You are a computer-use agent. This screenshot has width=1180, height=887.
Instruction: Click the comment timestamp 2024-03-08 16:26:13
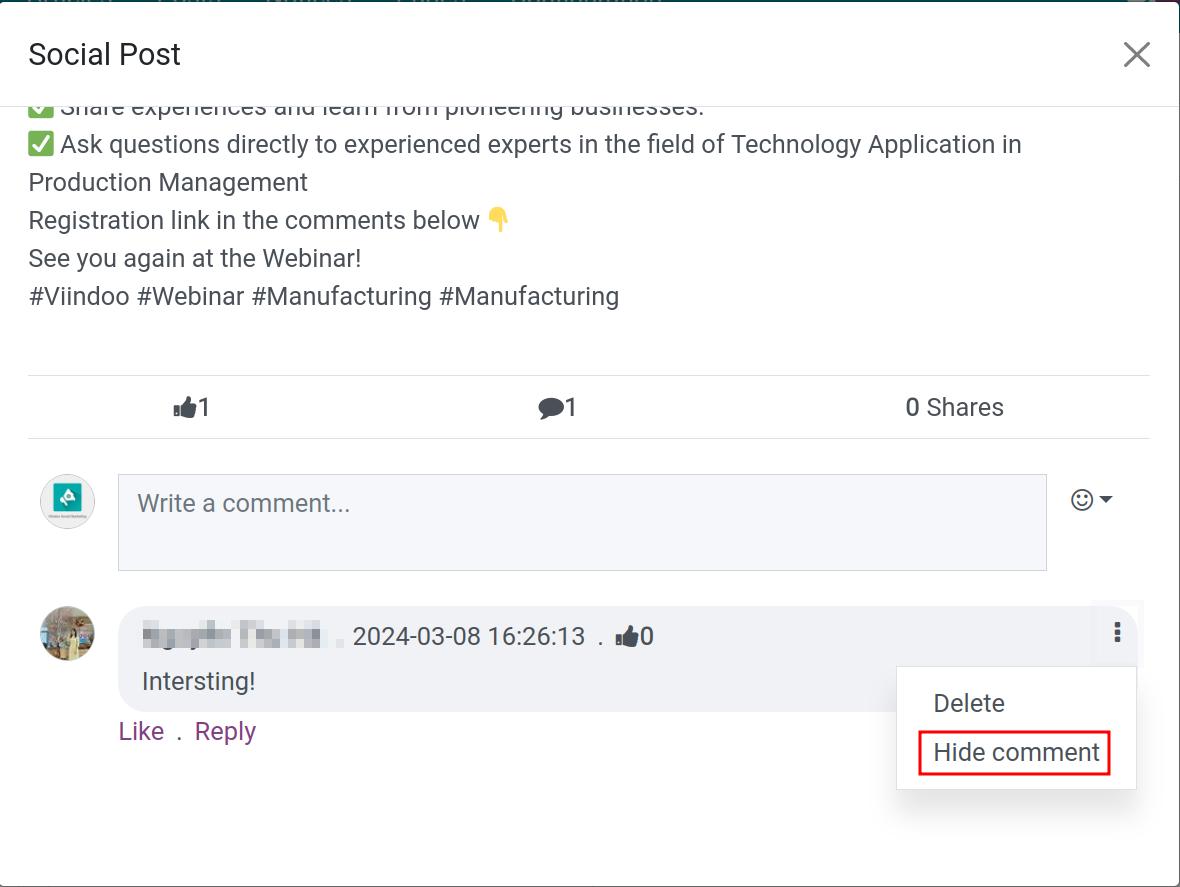468,636
